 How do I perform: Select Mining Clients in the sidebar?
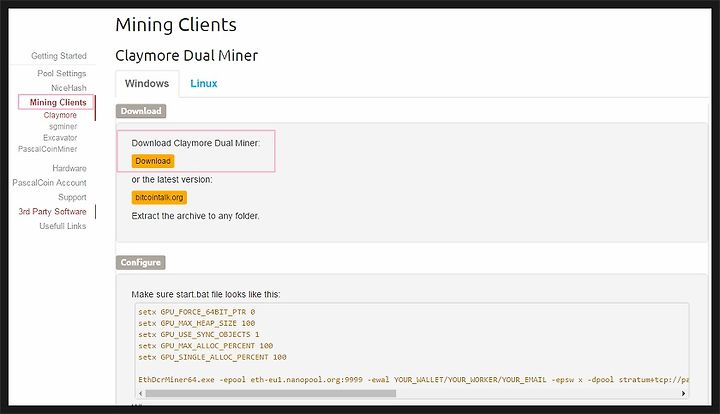pos(58,102)
